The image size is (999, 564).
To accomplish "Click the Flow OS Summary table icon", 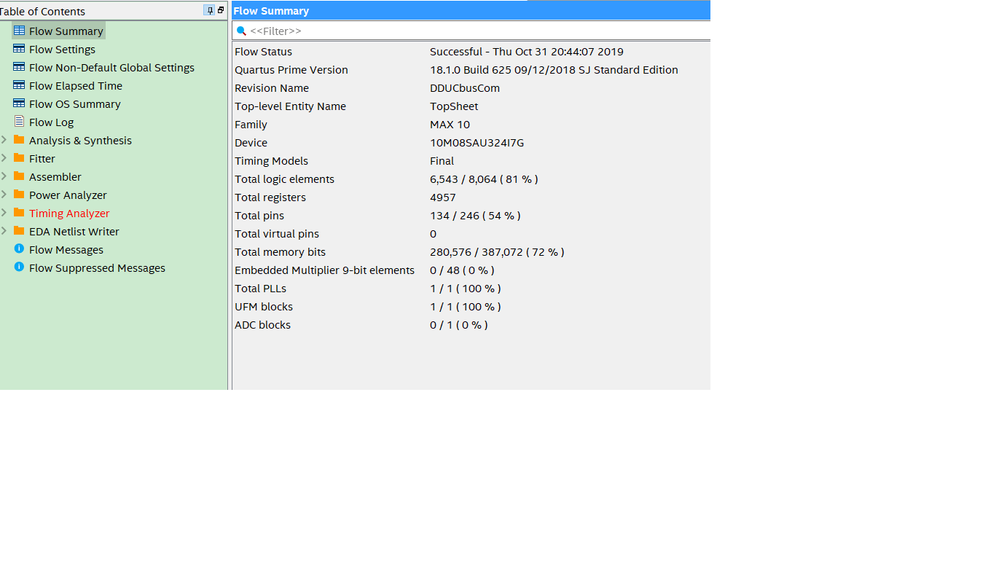I will pos(19,103).
